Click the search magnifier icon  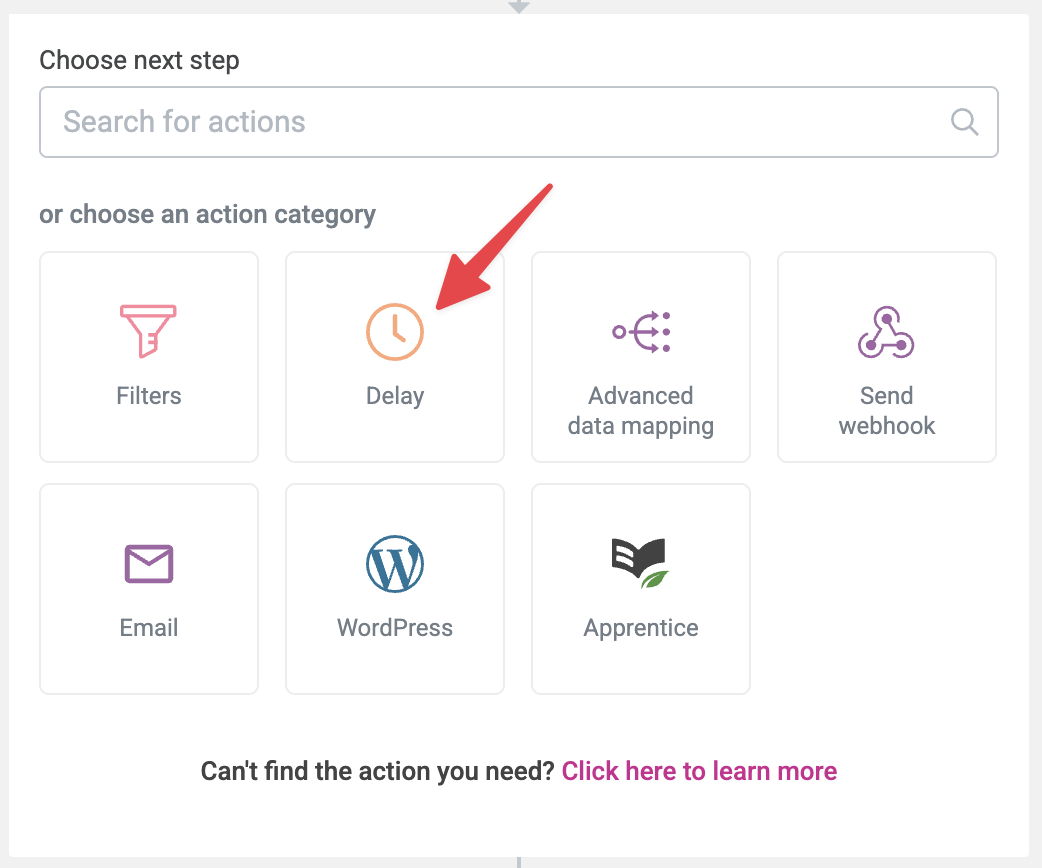(964, 122)
